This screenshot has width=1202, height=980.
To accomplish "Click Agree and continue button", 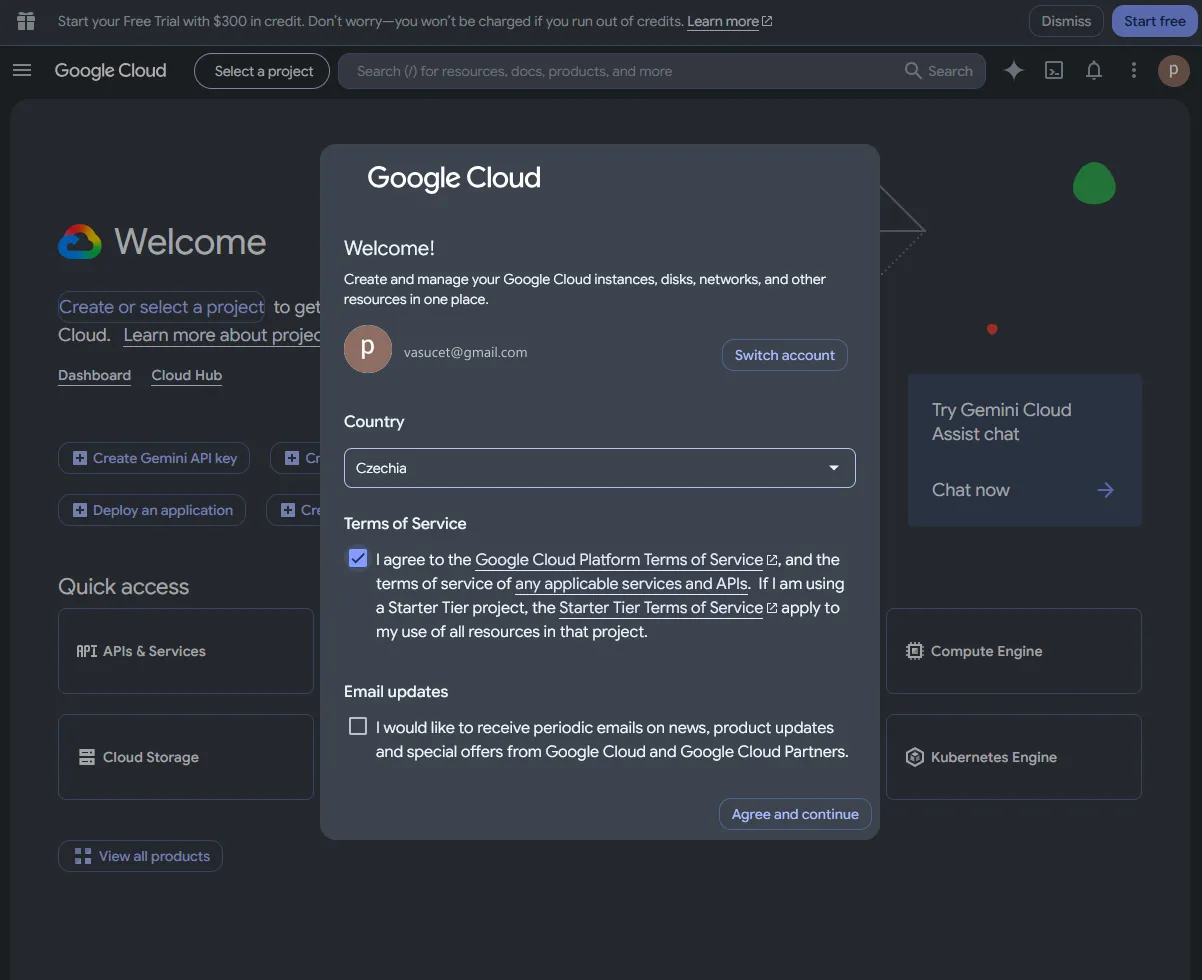I will click(x=795, y=814).
